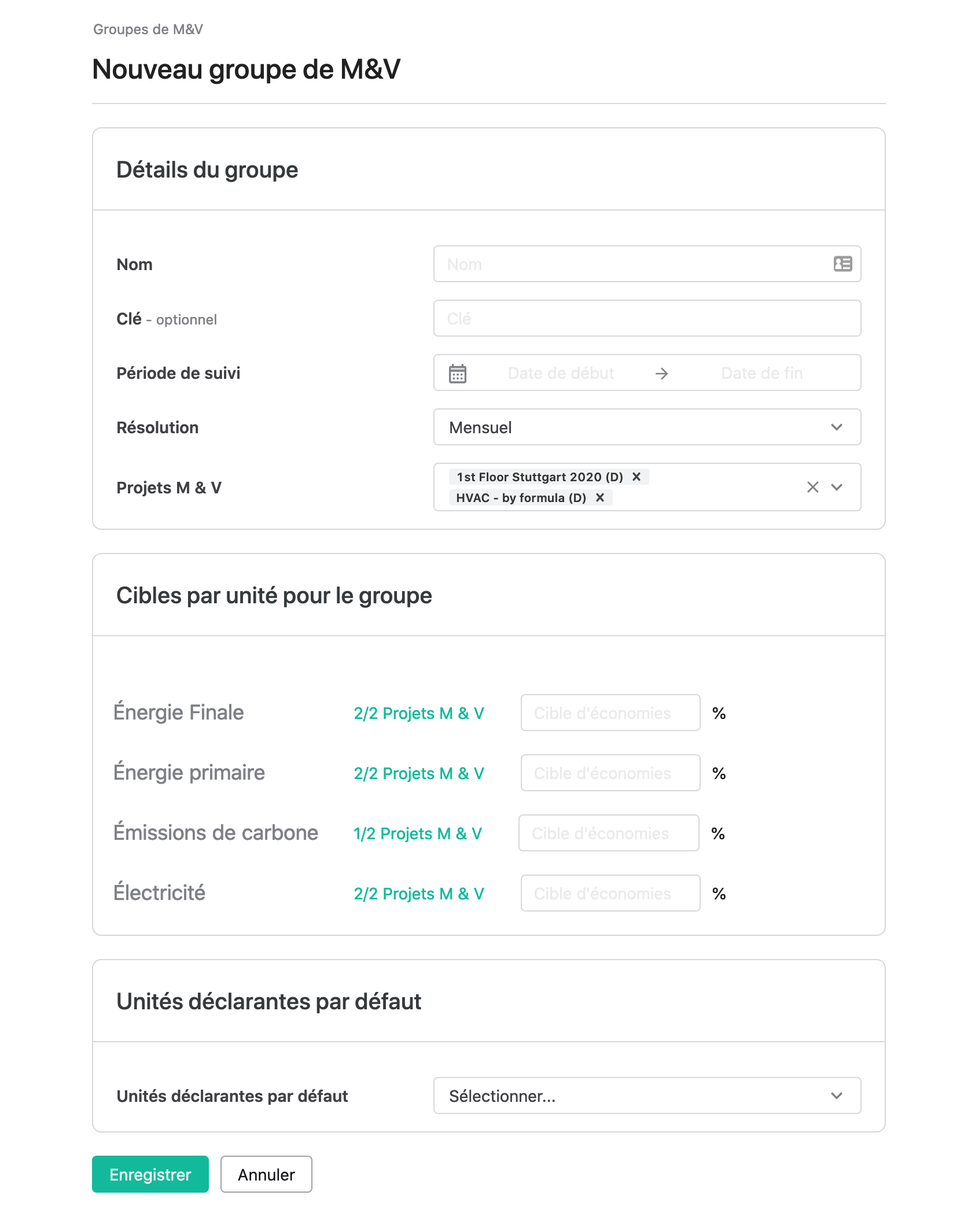Click the Émissions de carbone savings target input
This screenshot has width=964, height=1232.
pyautogui.click(x=609, y=833)
